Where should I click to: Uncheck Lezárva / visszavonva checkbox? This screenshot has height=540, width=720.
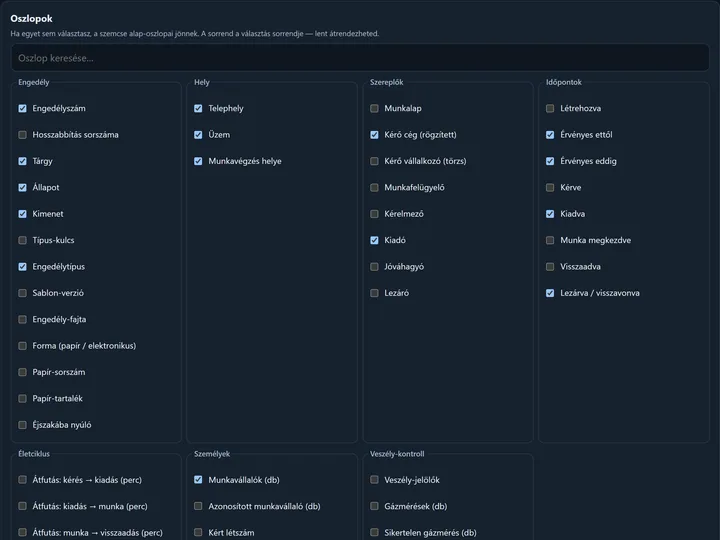coord(550,293)
